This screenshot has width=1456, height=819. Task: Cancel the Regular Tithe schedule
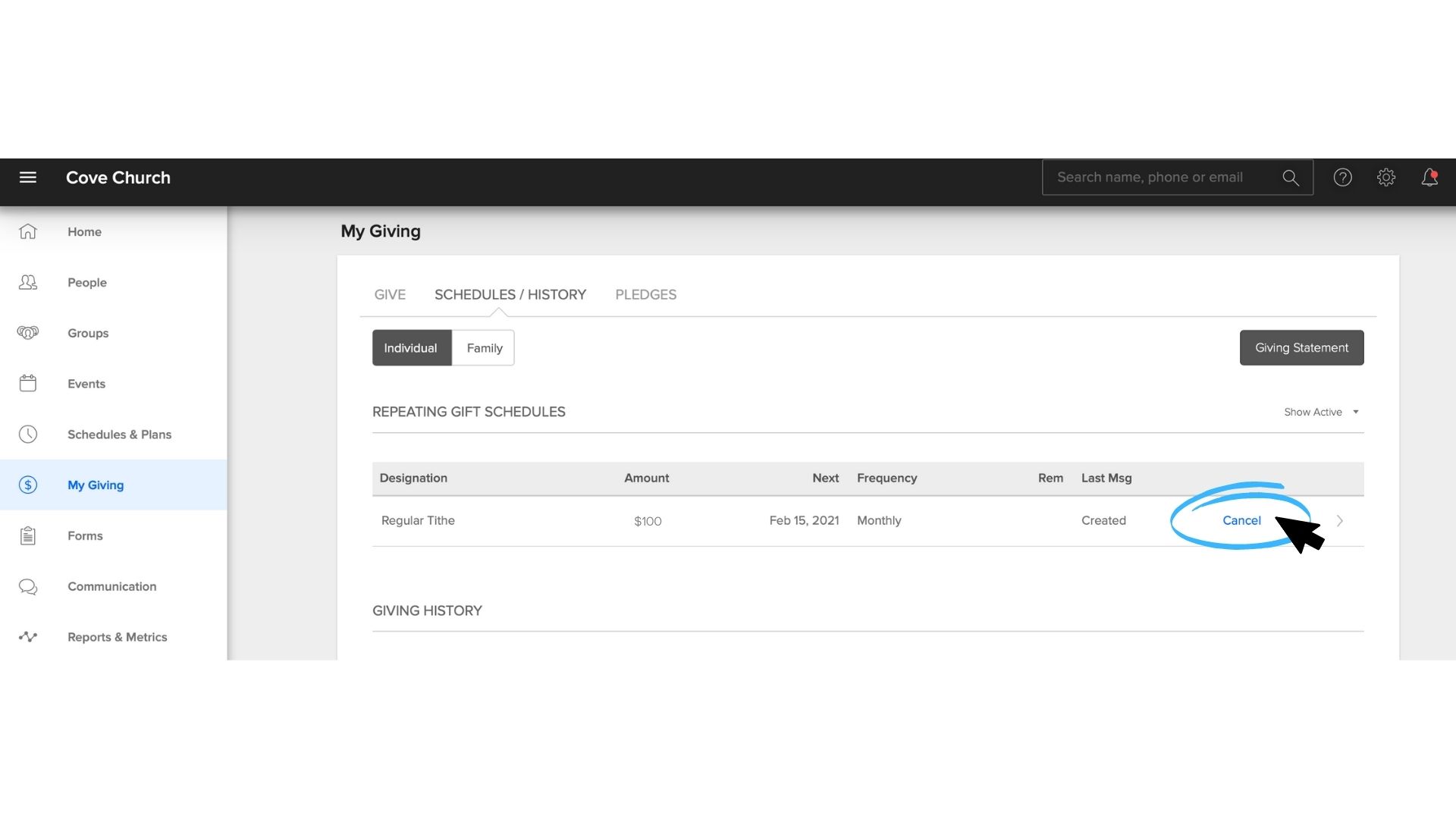coord(1241,520)
